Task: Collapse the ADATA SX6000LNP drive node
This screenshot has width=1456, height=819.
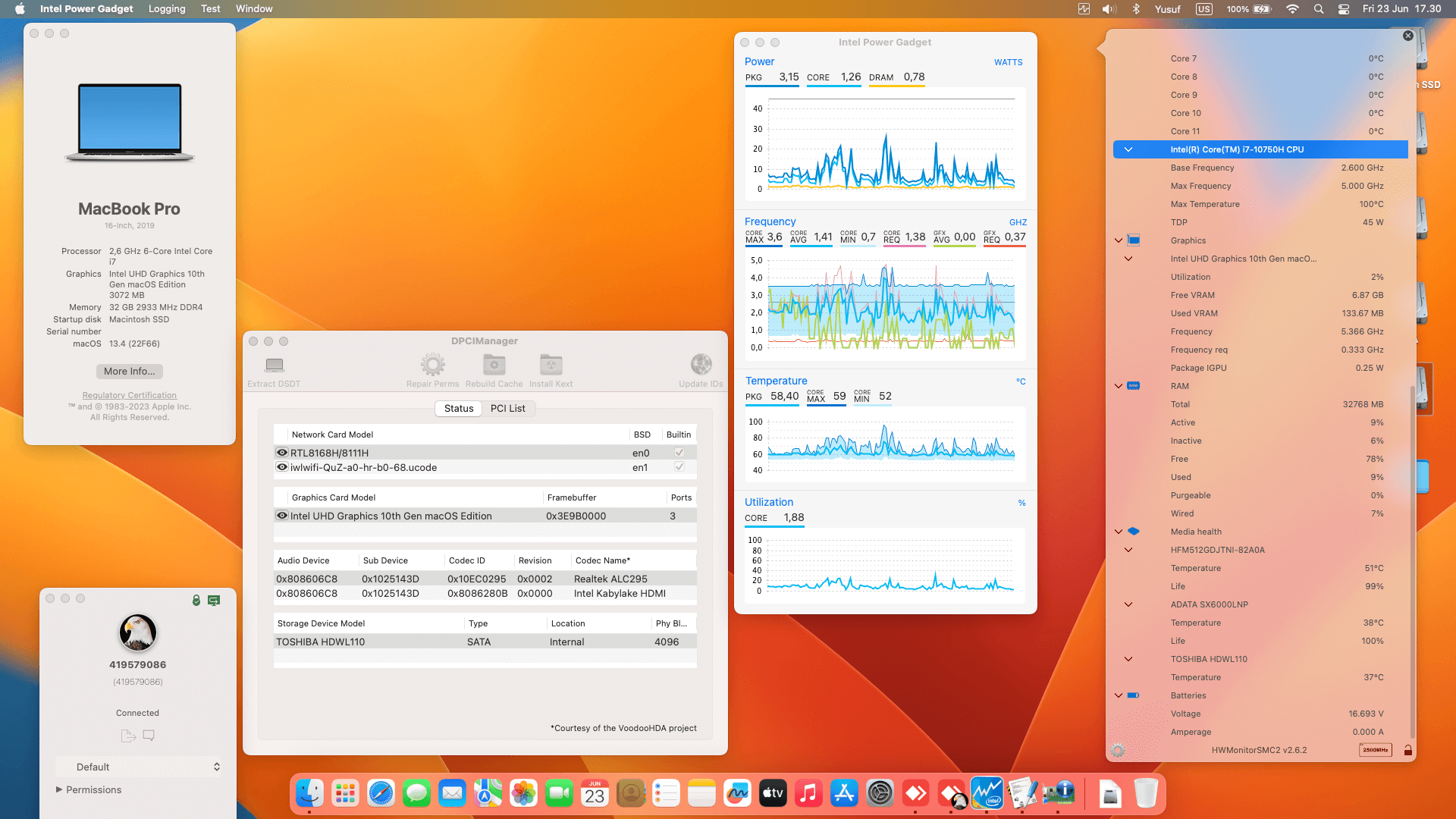Action: pyautogui.click(x=1128, y=604)
